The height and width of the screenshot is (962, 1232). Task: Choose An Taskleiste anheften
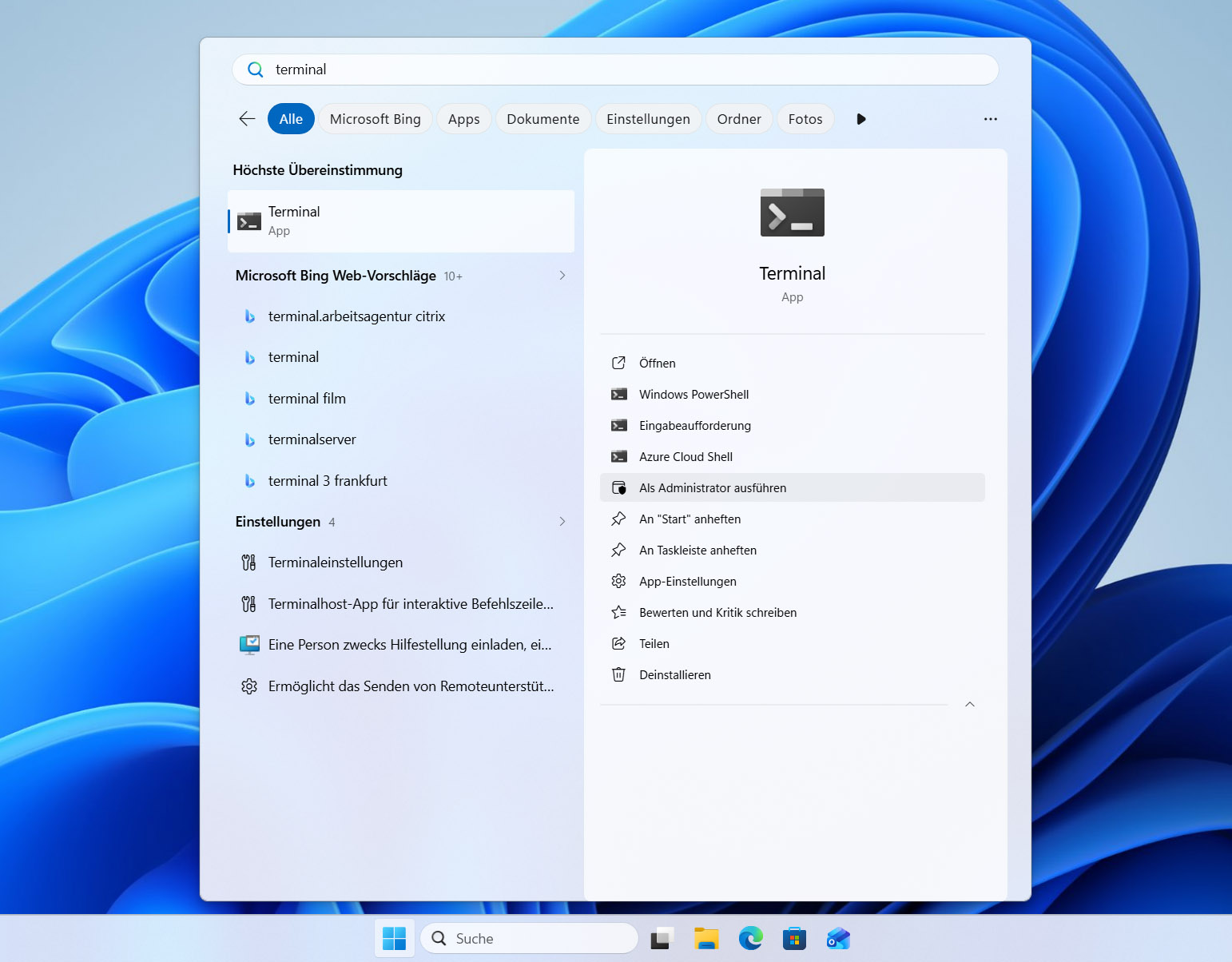(793, 551)
